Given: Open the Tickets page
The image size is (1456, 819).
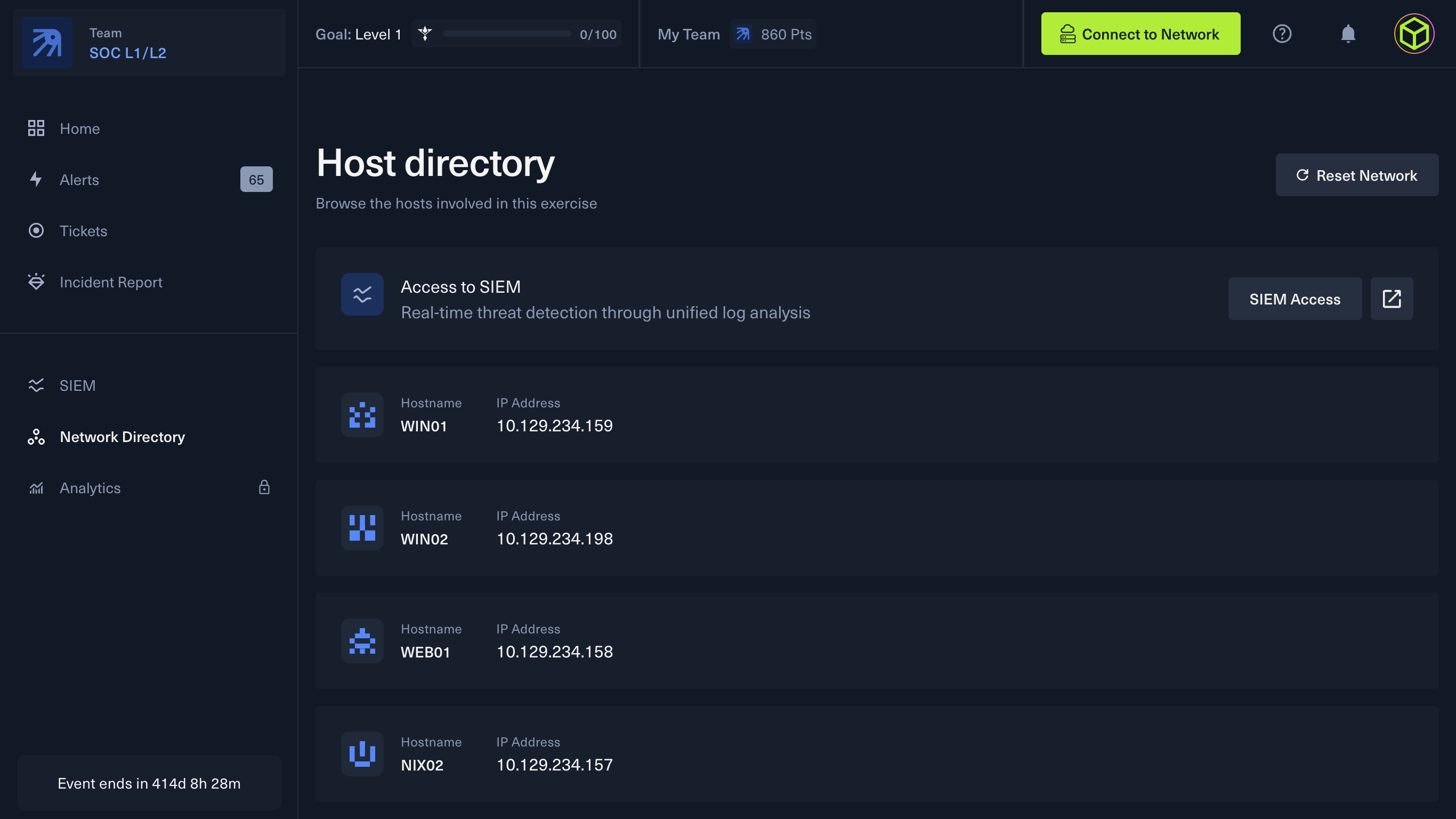Looking at the screenshot, I should [x=83, y=231].
